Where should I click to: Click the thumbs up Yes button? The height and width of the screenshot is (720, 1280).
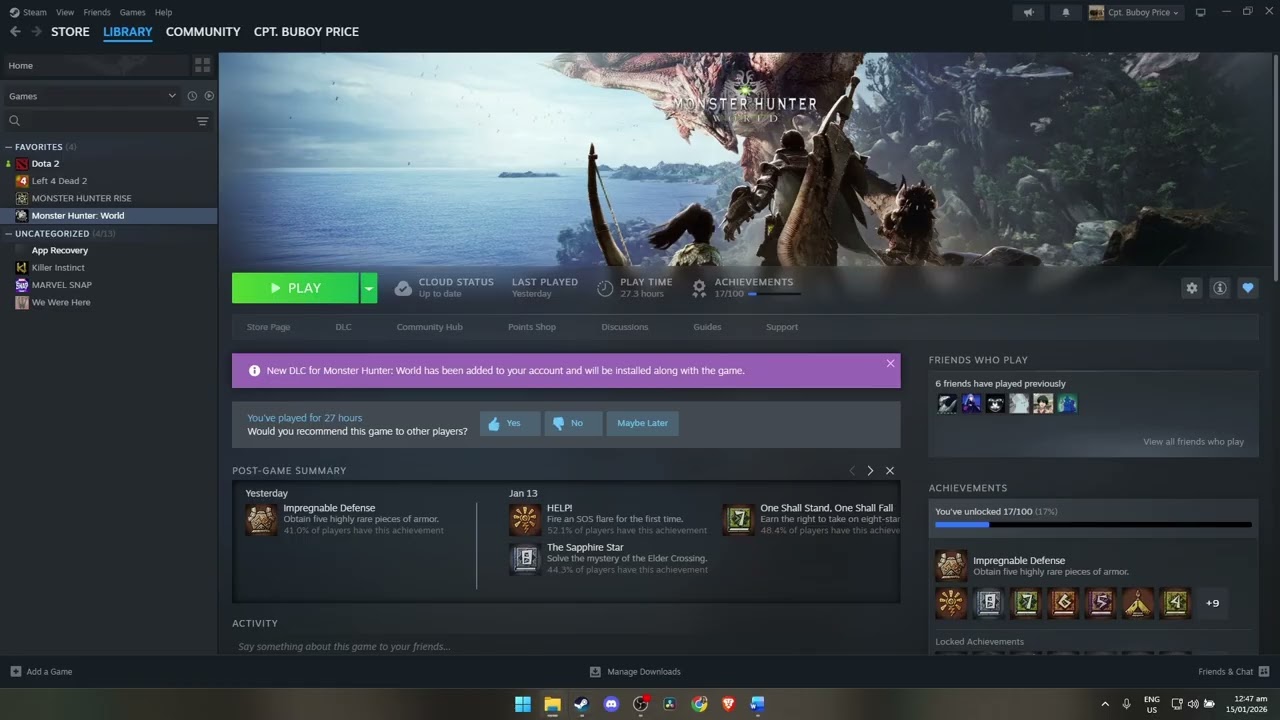pyautogui.click(x=510, y=423)
